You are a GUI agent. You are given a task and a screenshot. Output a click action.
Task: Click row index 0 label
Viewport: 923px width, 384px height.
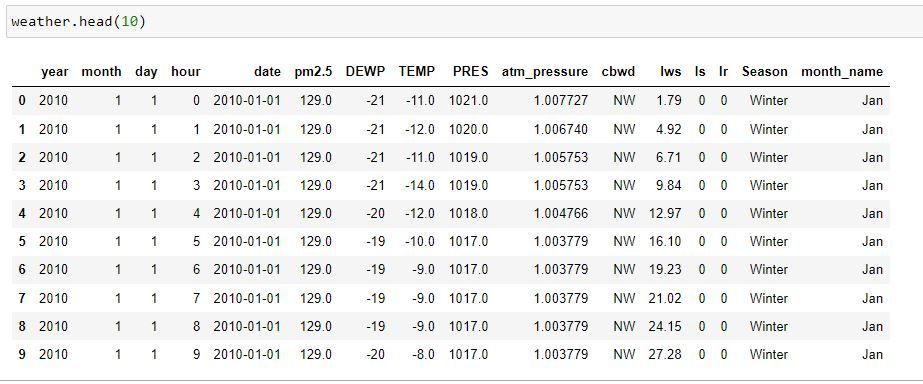pyautogui.click(x=22, y=101)
